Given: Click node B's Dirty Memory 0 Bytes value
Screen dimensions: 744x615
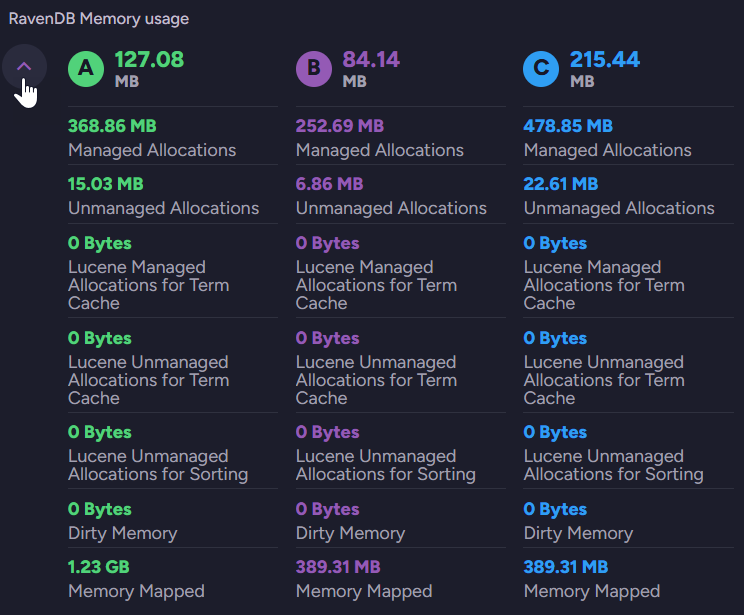Looking at the screenshot, I should coord(327,509).
